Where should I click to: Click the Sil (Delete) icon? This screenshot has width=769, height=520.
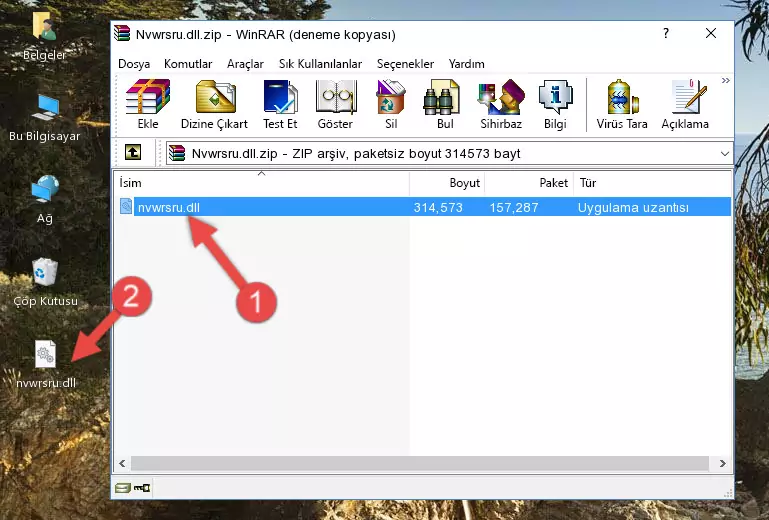(391, 97)
